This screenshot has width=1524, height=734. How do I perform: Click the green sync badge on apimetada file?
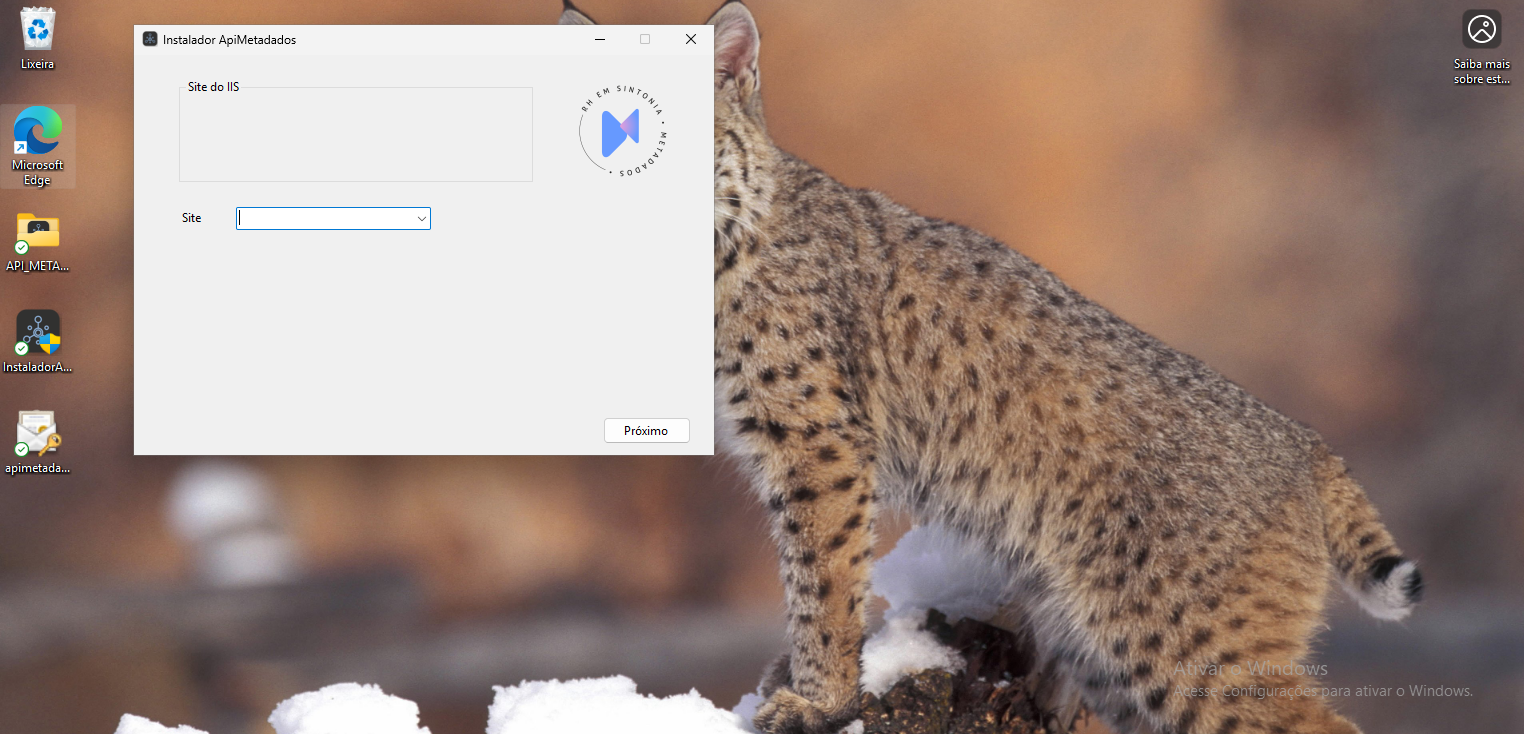[x=22, y=449]
